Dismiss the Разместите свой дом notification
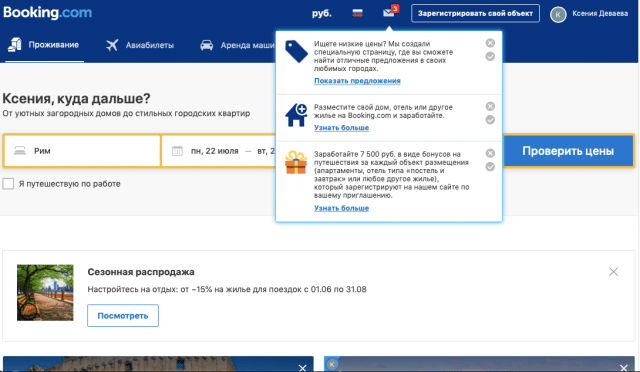The height and width of the screenshot is (372, 640). pos(490,106)
